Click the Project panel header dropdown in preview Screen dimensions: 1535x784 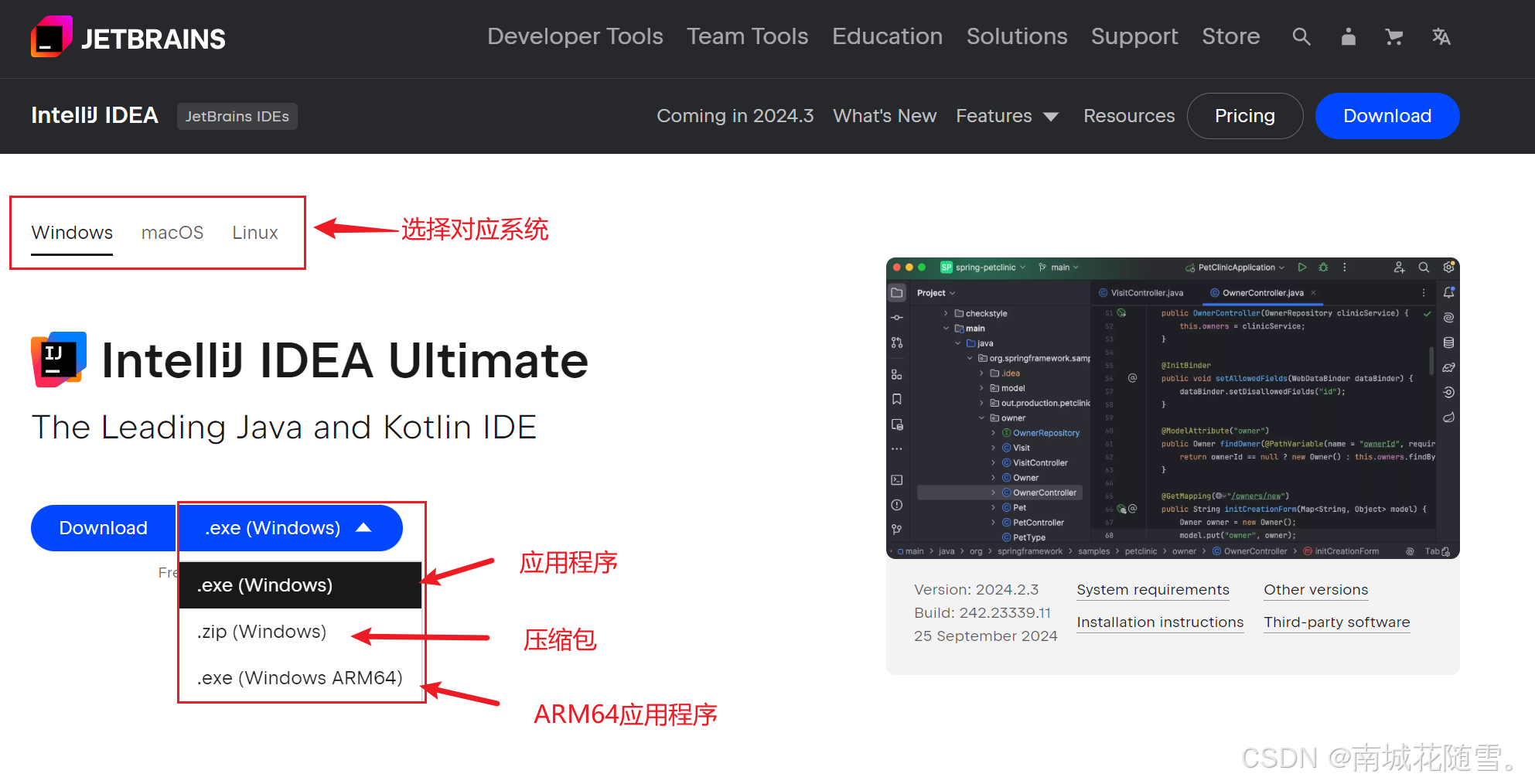coord(936,293)
